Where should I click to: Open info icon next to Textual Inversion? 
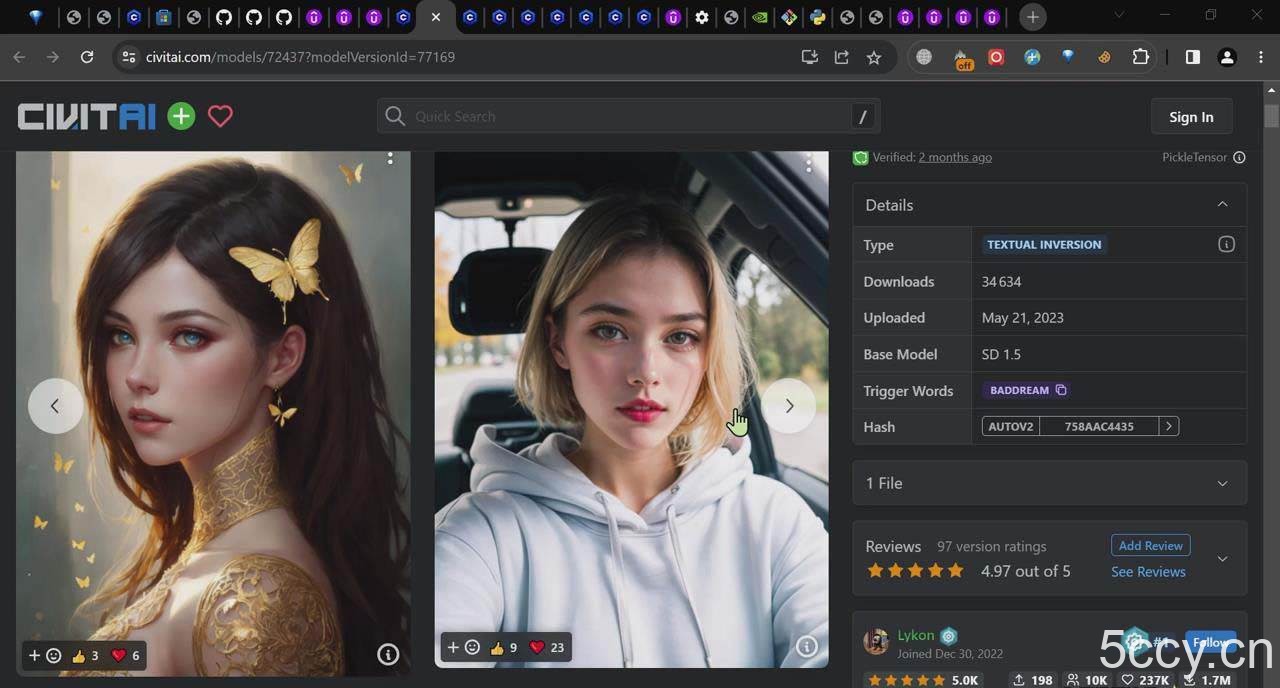click(x=1226, y=244)
